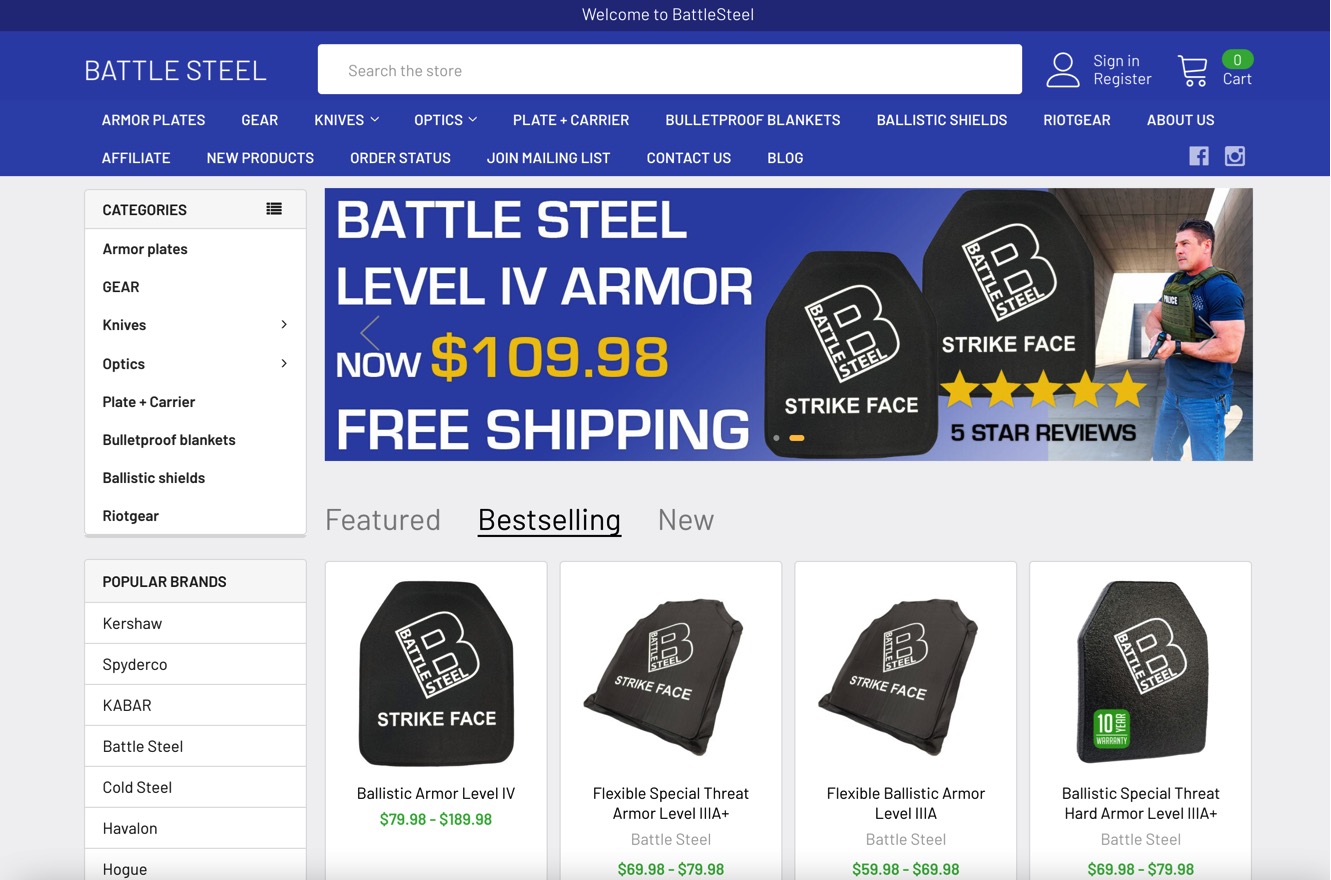Click the BATTLE STEEL logo
This screenshot has width=1331, height=880.
coord(176,70)
